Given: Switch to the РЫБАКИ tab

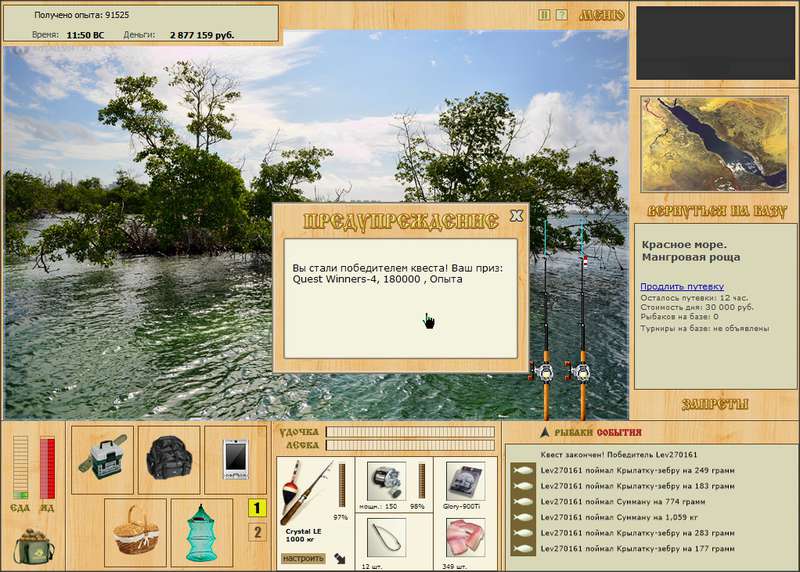Looking at the screenshot, I should click(x=573, y=433).
